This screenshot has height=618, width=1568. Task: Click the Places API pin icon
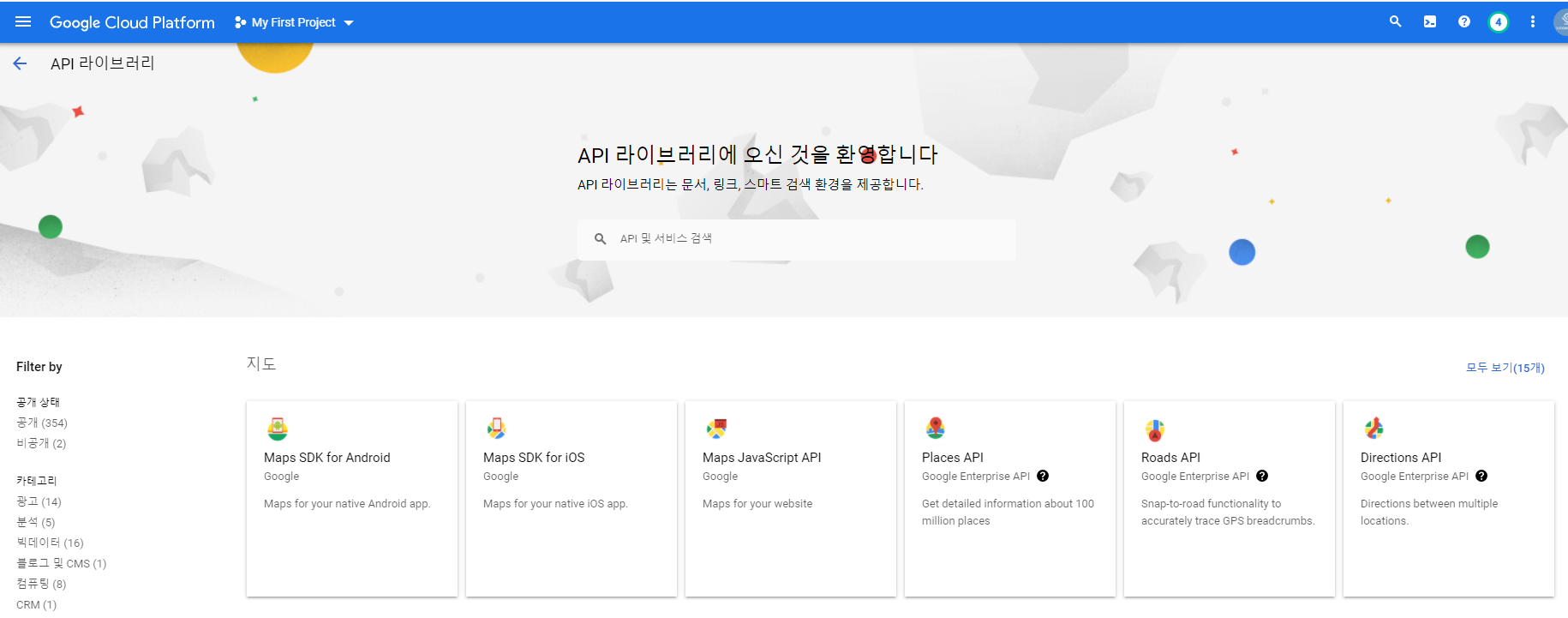[936, 428]
